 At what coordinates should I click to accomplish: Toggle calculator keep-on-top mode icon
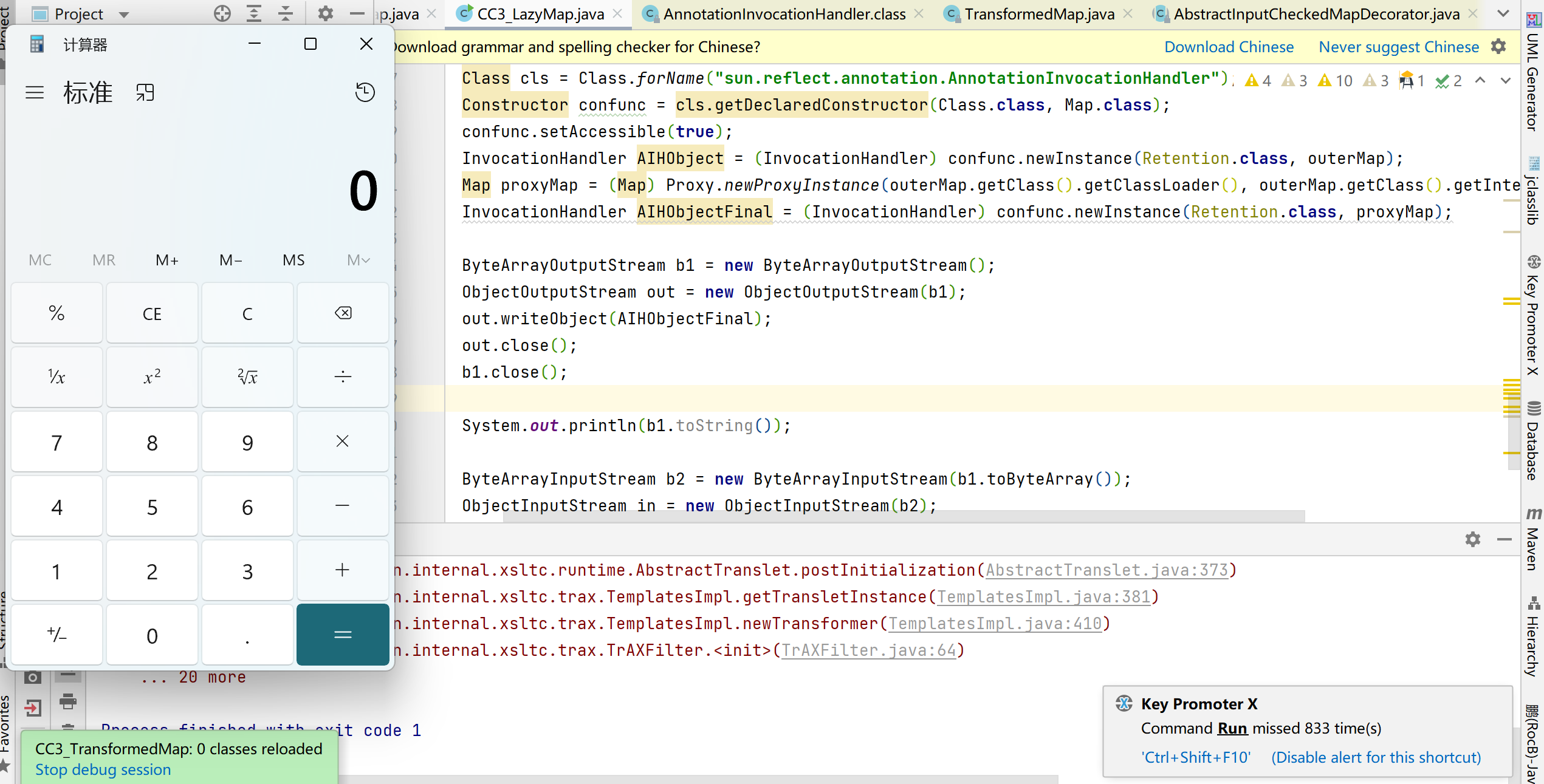pos(145,92)
